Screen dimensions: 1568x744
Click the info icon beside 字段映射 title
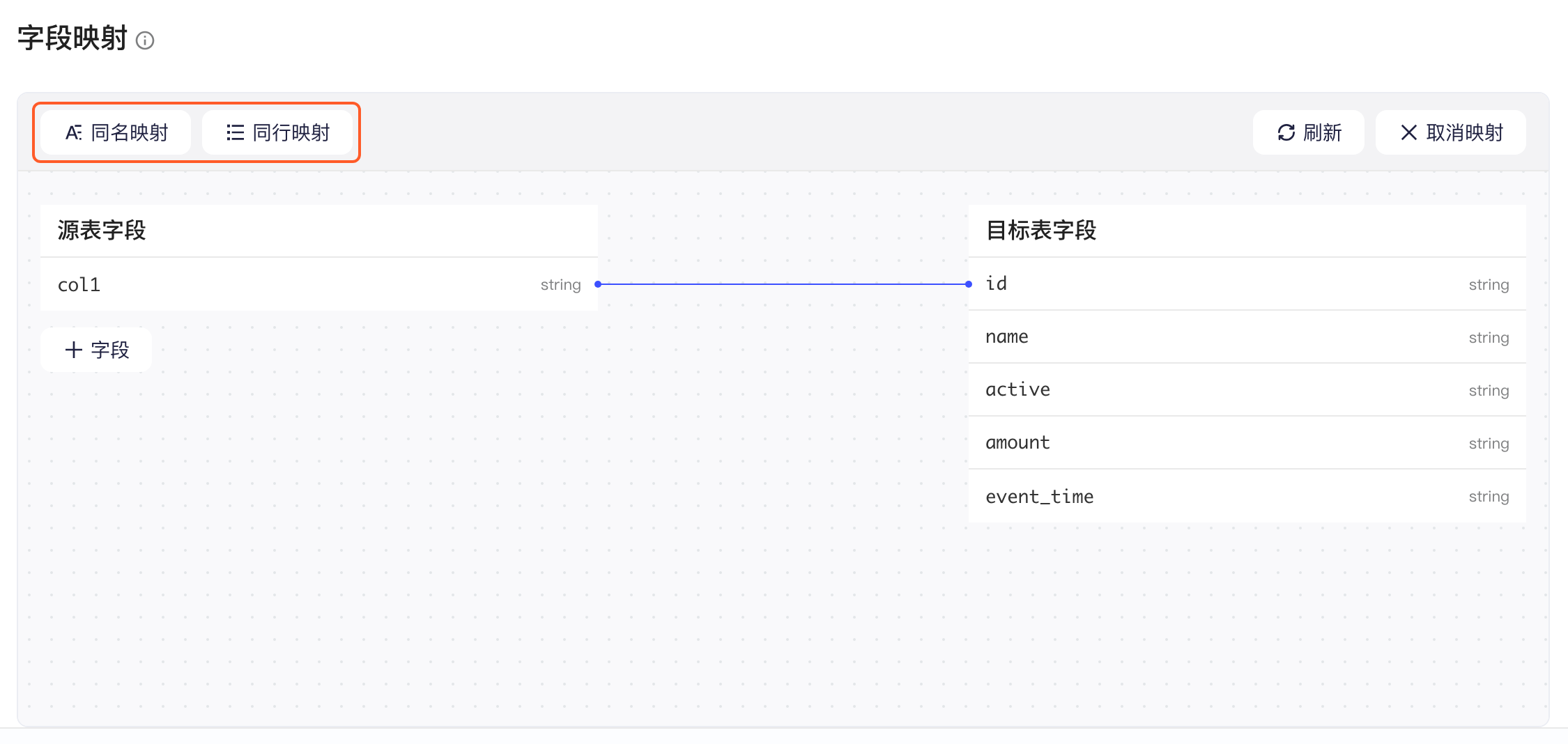(x=145, y=40)
